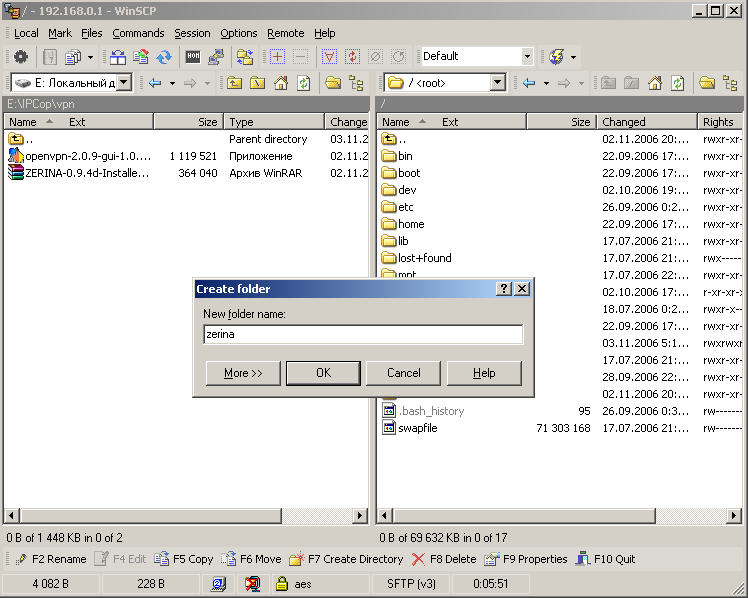
Task: Click the transfer settings copy-pages icon
Action: tap(73, 57)
